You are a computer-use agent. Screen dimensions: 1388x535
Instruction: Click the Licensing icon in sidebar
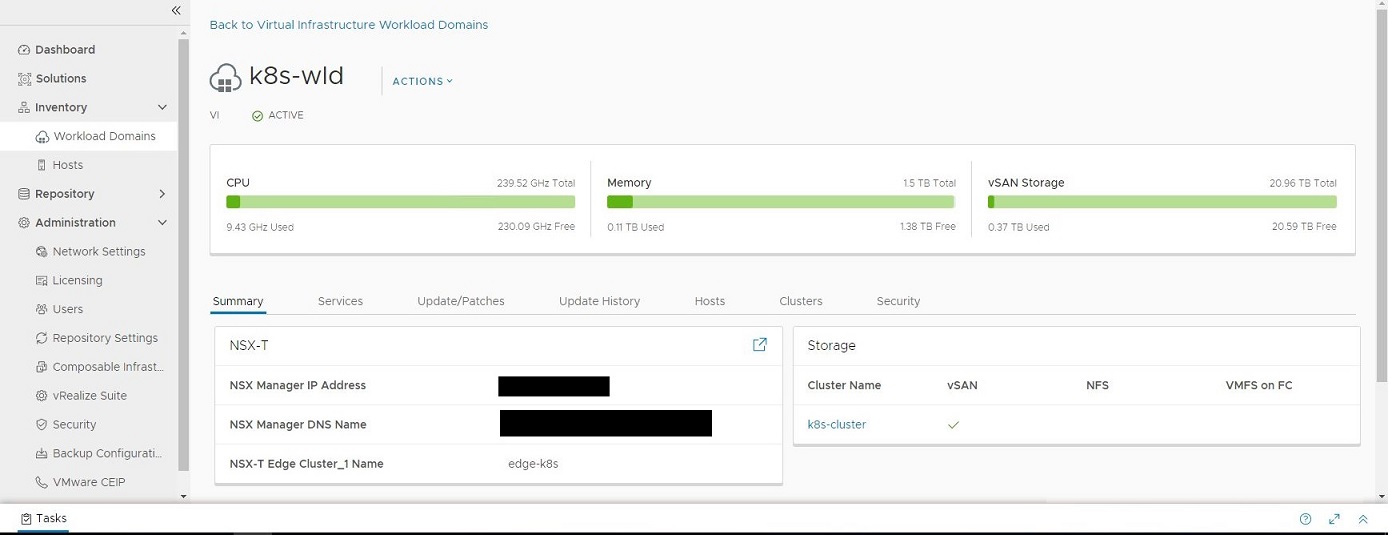pyautogui.click(x=42, y=281)
